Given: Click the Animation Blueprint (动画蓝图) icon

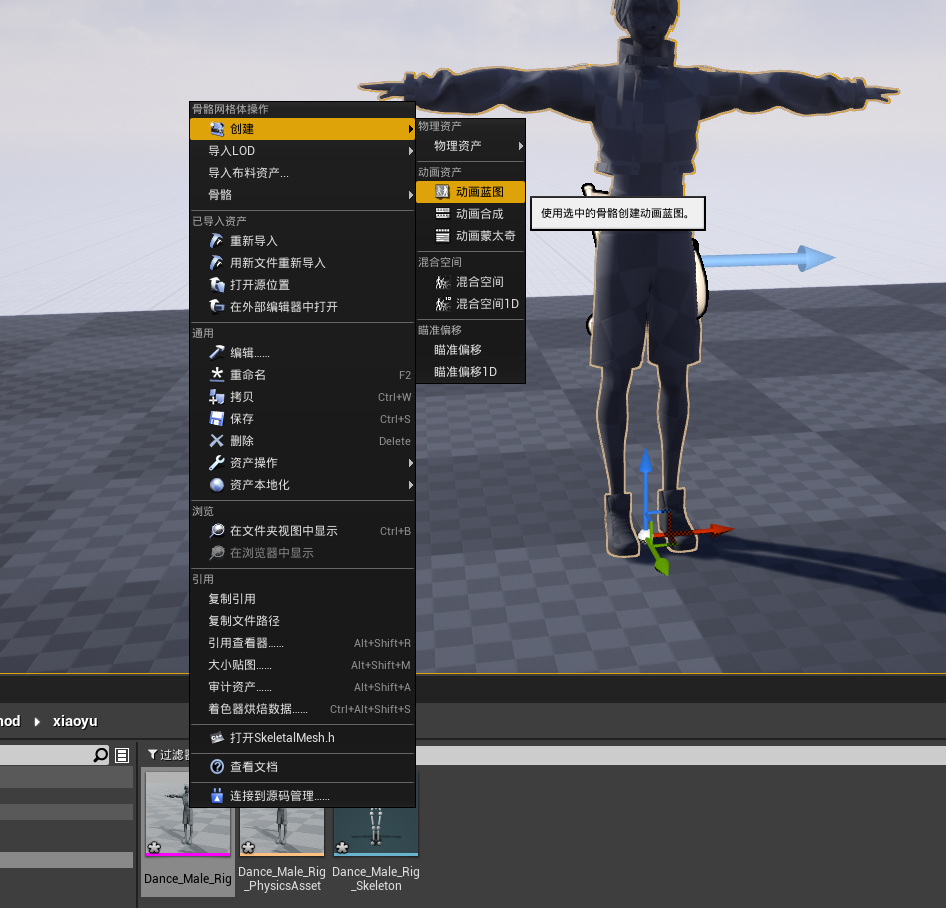Looking at the screenshot, I should coord(443,191).
